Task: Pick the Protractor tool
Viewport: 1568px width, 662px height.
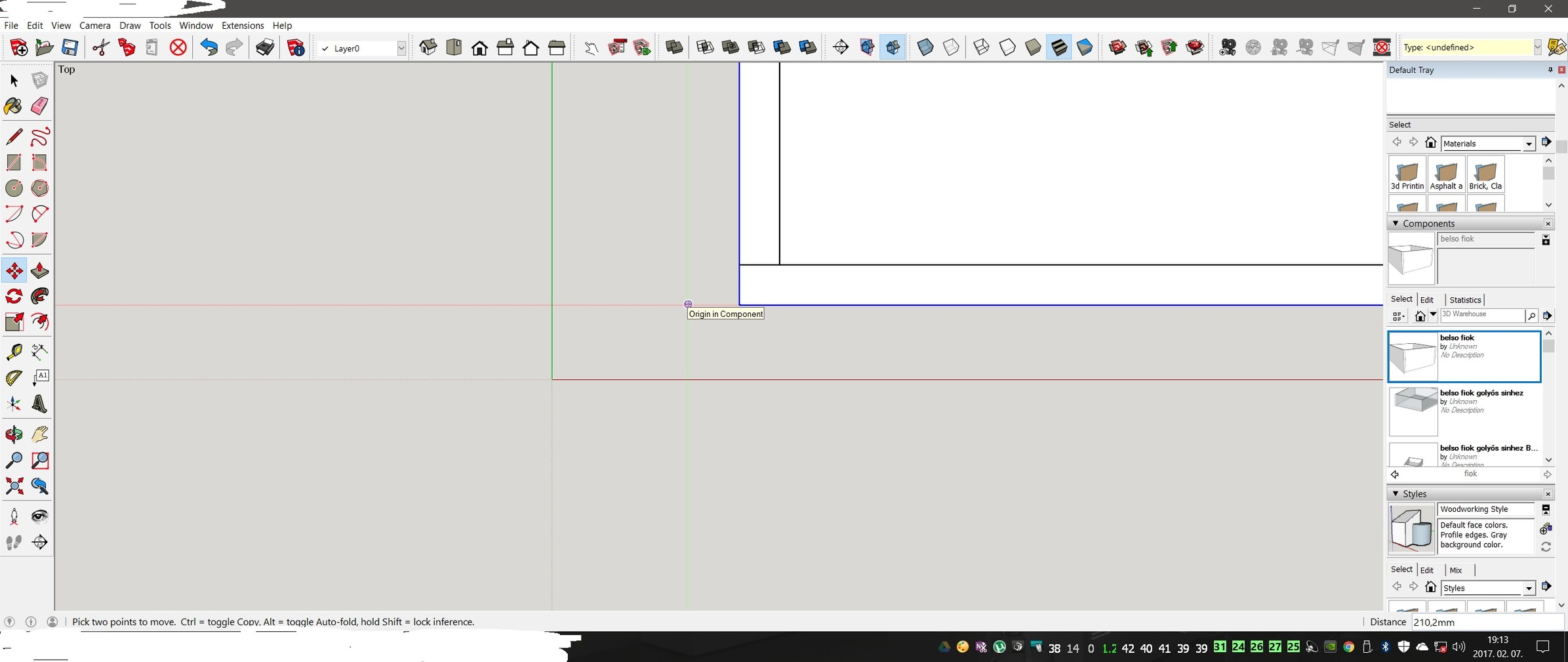Action: (x=14, y=377)
